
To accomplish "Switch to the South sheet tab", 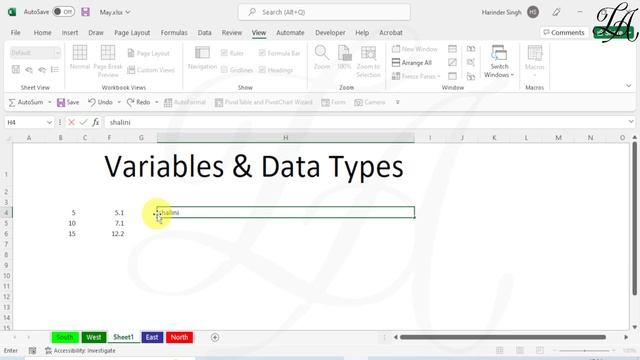I will (65, 338).
